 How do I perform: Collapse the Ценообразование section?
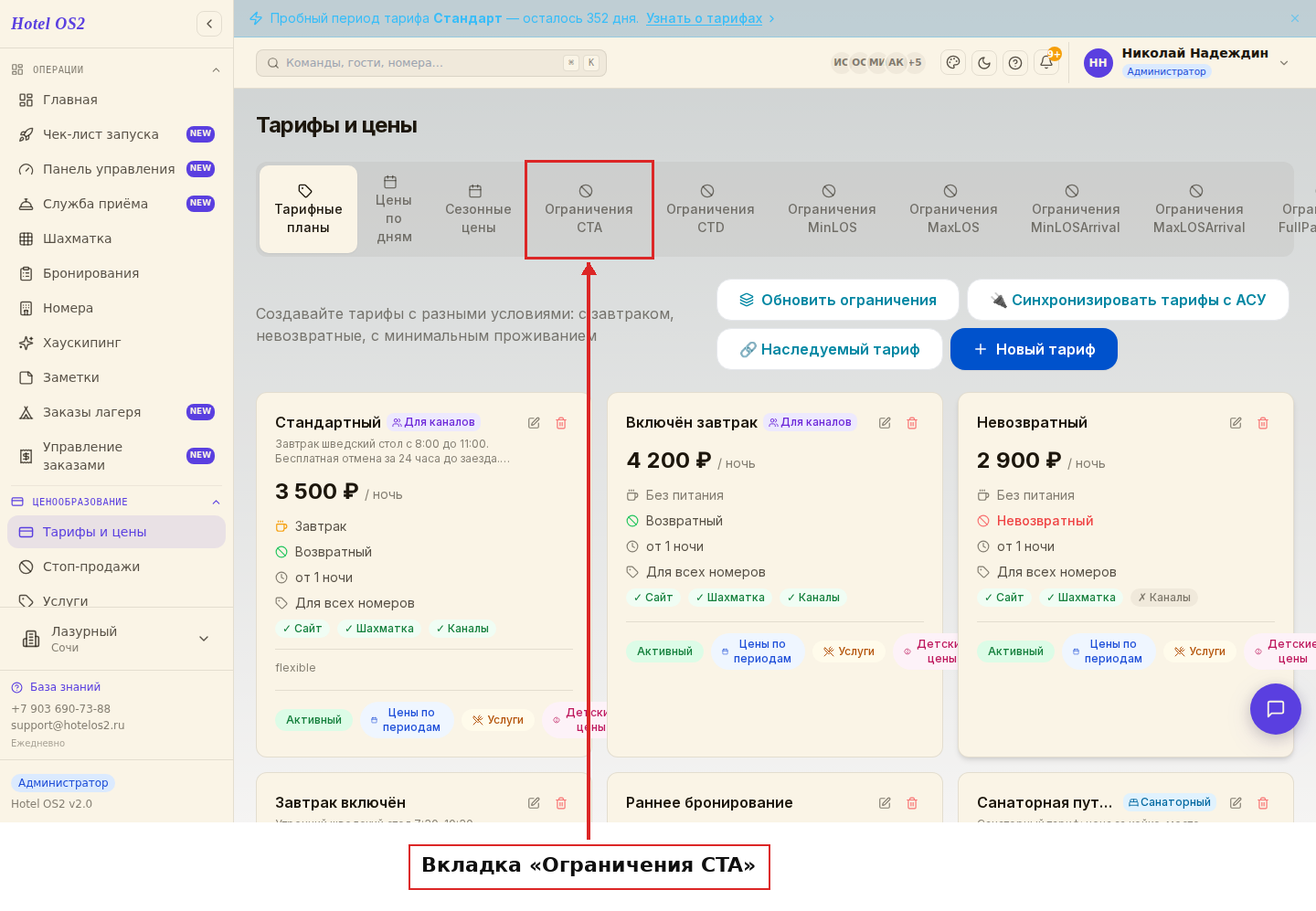click(116, 502)
